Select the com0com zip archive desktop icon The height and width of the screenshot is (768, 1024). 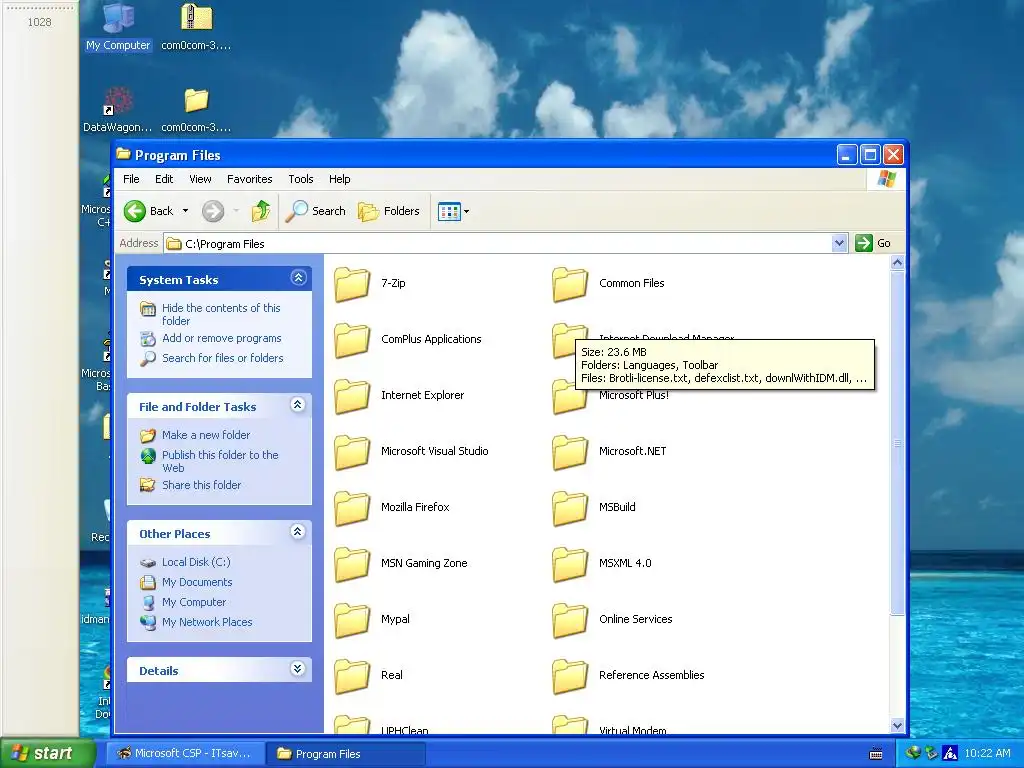coord(196,27)
